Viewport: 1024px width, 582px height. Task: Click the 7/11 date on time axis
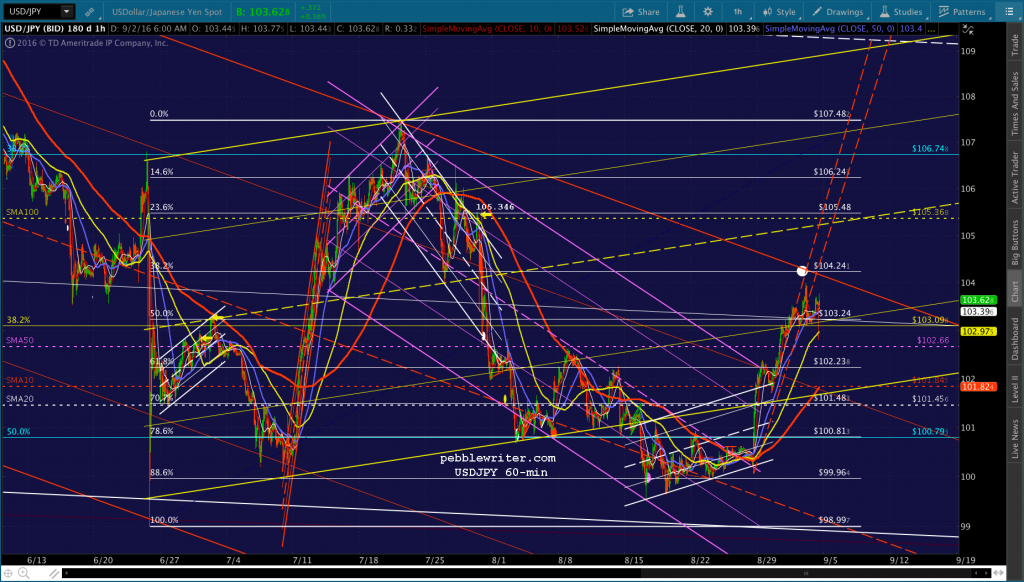[x=302, y=560]
